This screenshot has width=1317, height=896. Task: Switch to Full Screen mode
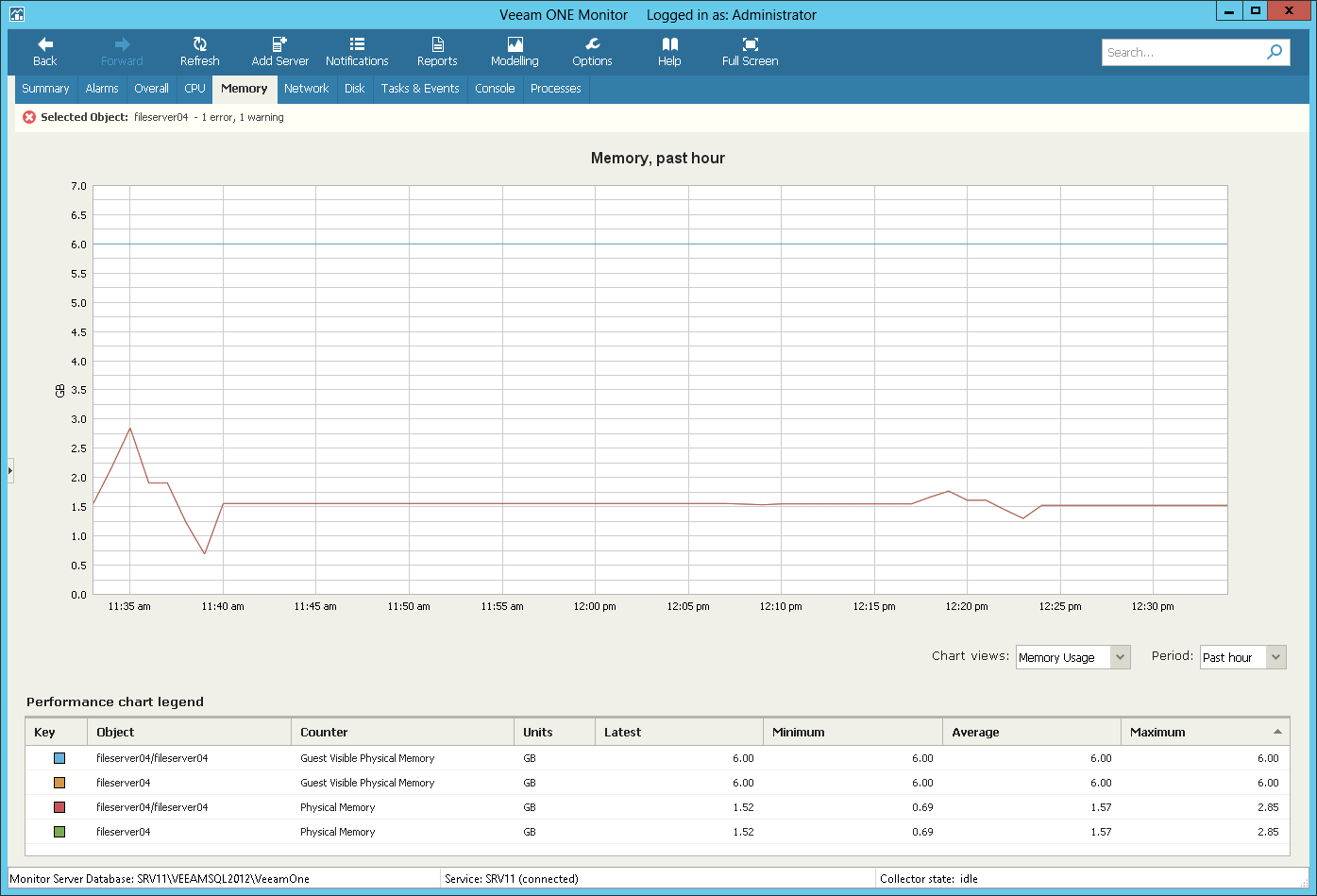point(750,52)
